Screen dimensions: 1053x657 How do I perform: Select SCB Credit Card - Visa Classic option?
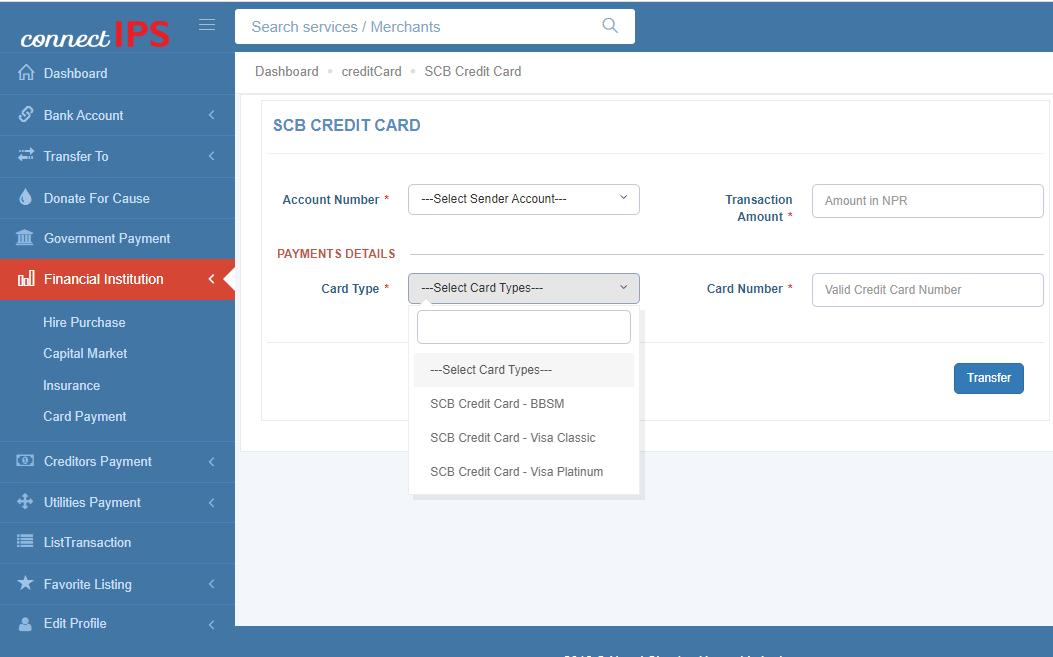[513, 437]
